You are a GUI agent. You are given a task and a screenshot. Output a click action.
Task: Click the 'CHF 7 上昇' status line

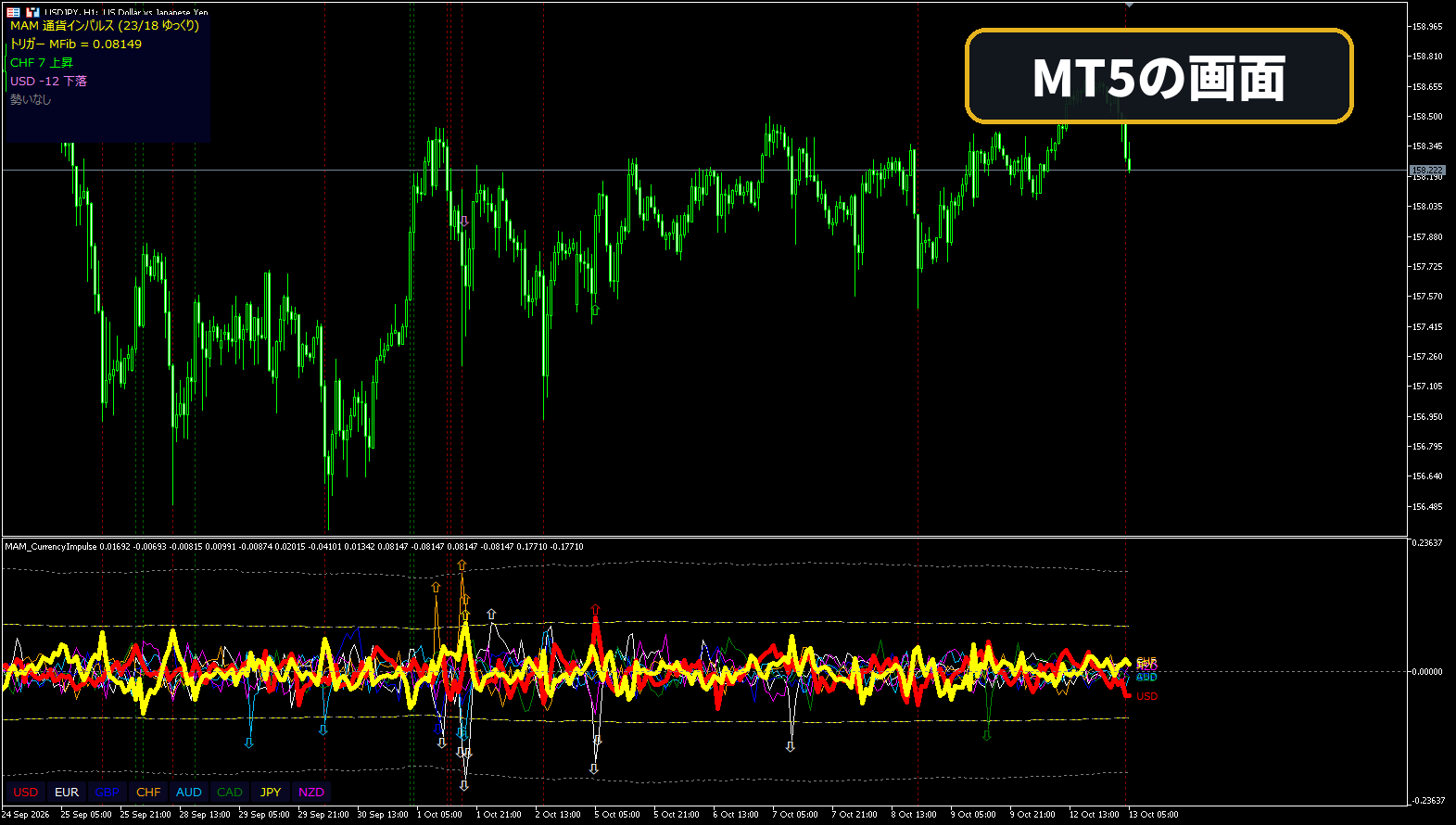click(42, 63)
